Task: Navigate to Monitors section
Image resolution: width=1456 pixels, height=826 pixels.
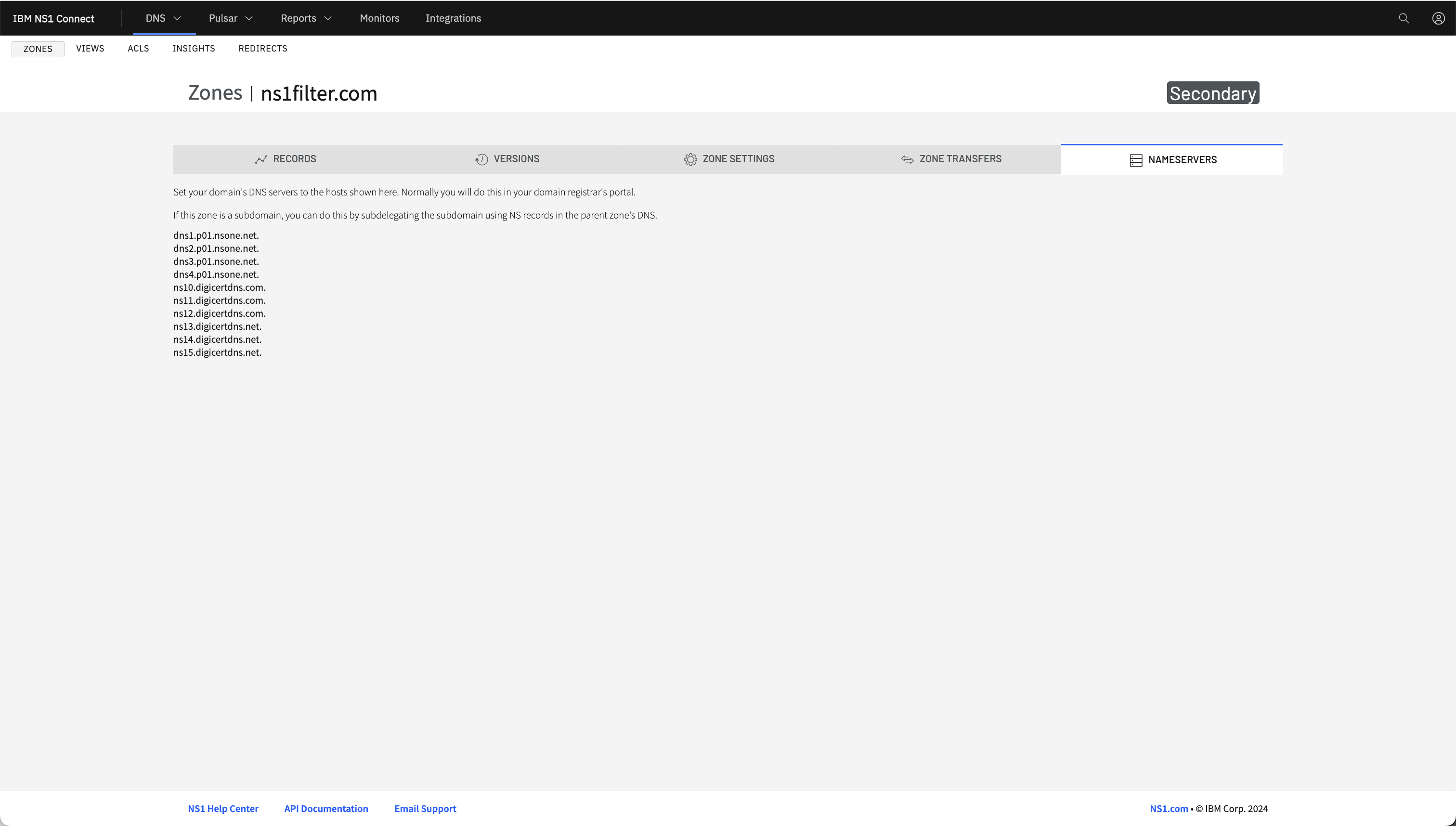Action: 379,18
